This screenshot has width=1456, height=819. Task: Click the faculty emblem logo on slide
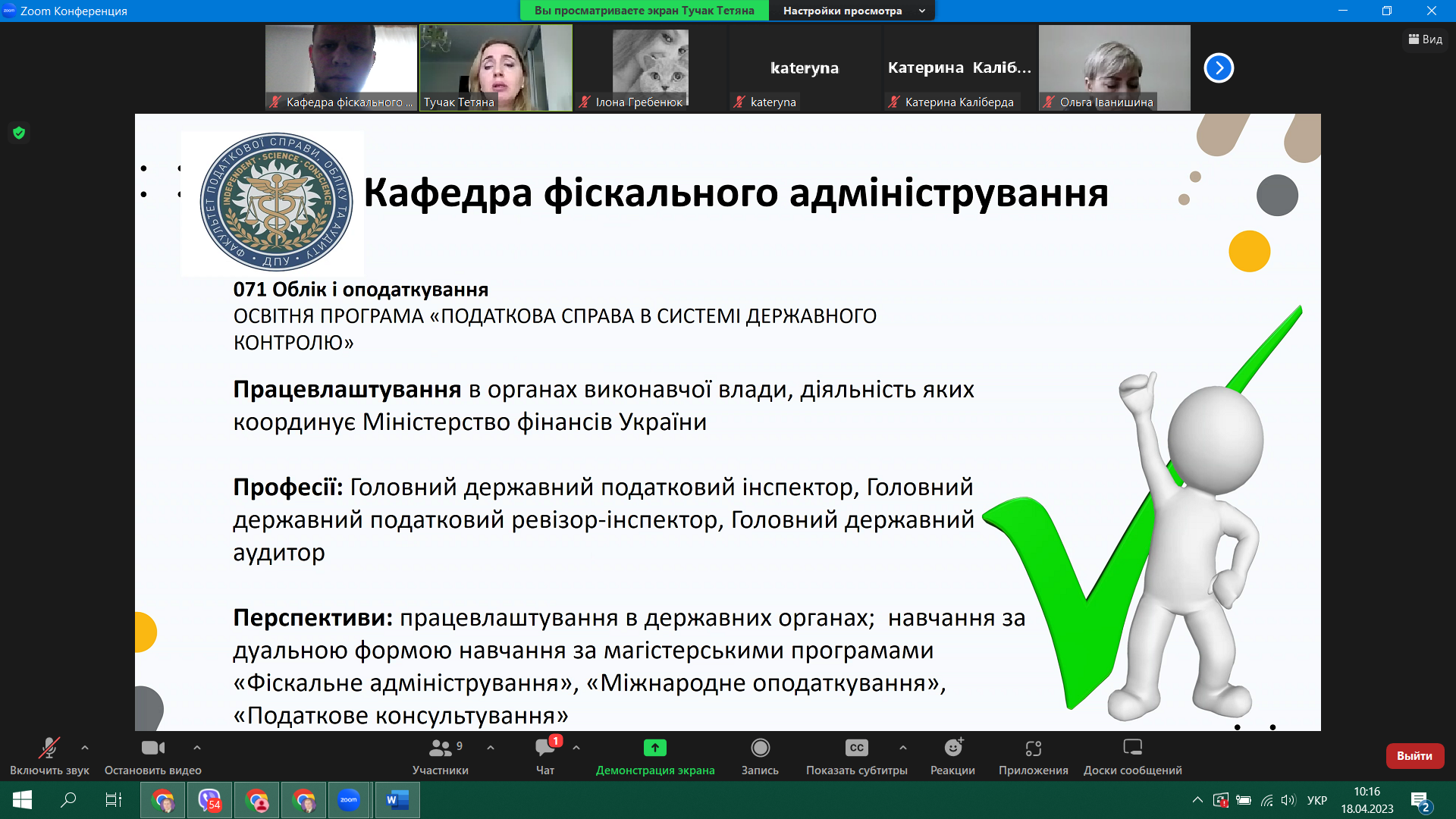[x=276, y=202]
